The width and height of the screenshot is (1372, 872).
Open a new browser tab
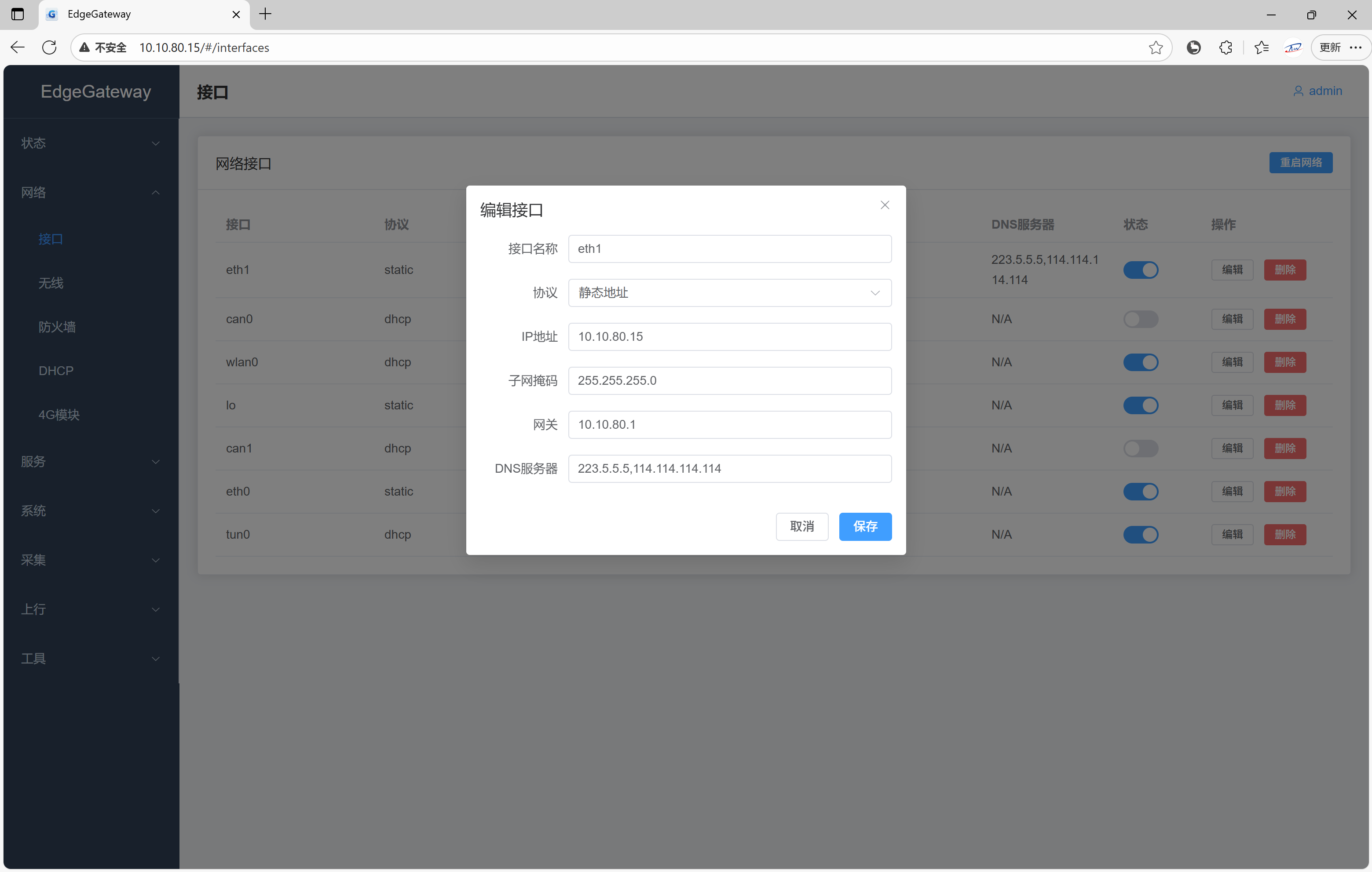265,14
